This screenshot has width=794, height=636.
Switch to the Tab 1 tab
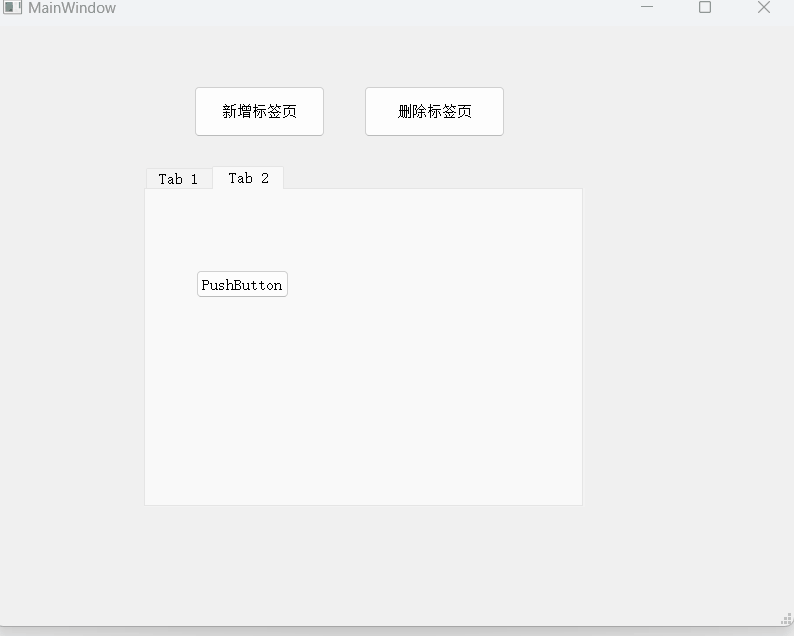179,179
